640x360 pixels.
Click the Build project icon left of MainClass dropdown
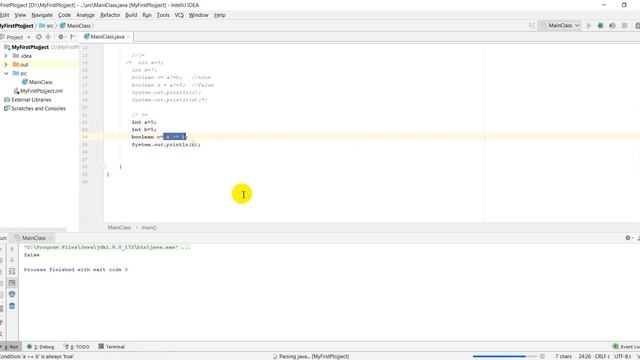click(531, 26)
